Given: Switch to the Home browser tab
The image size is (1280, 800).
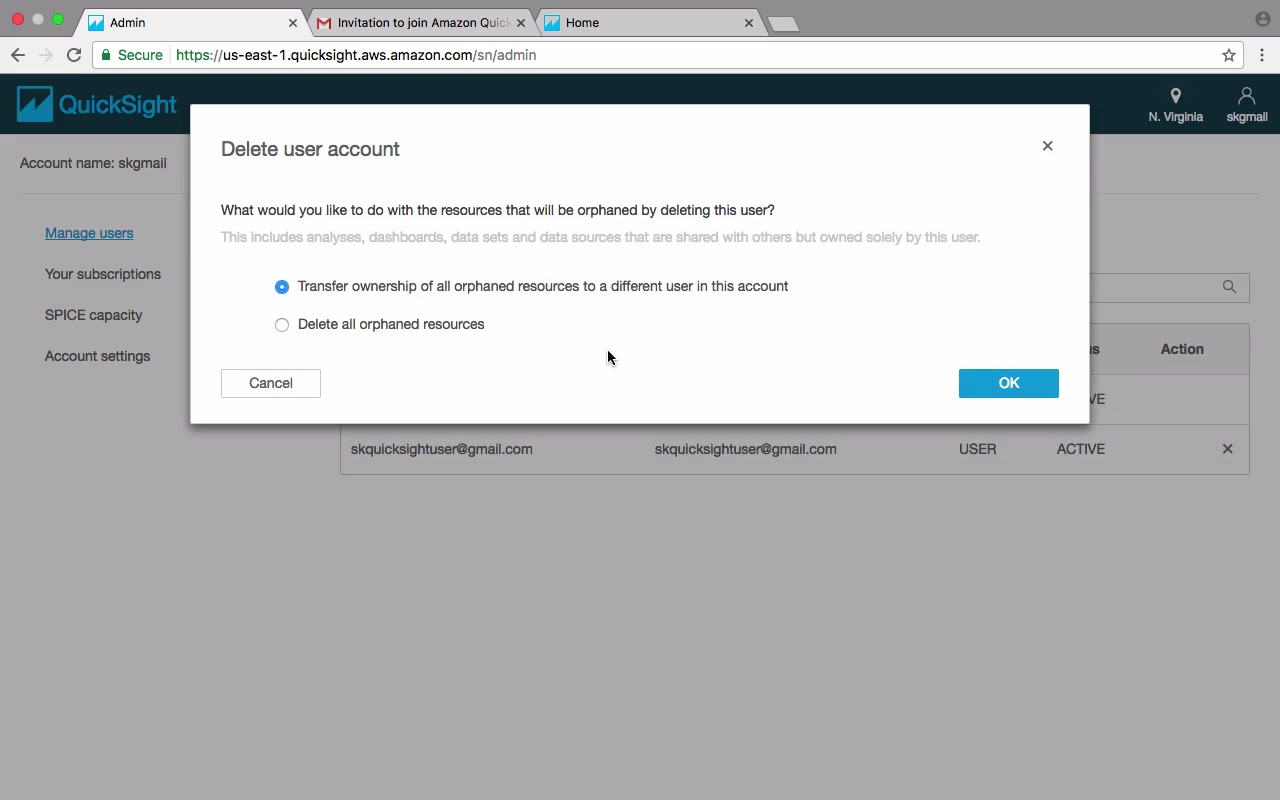Looking at the screenshot, I should pos(650,22).
